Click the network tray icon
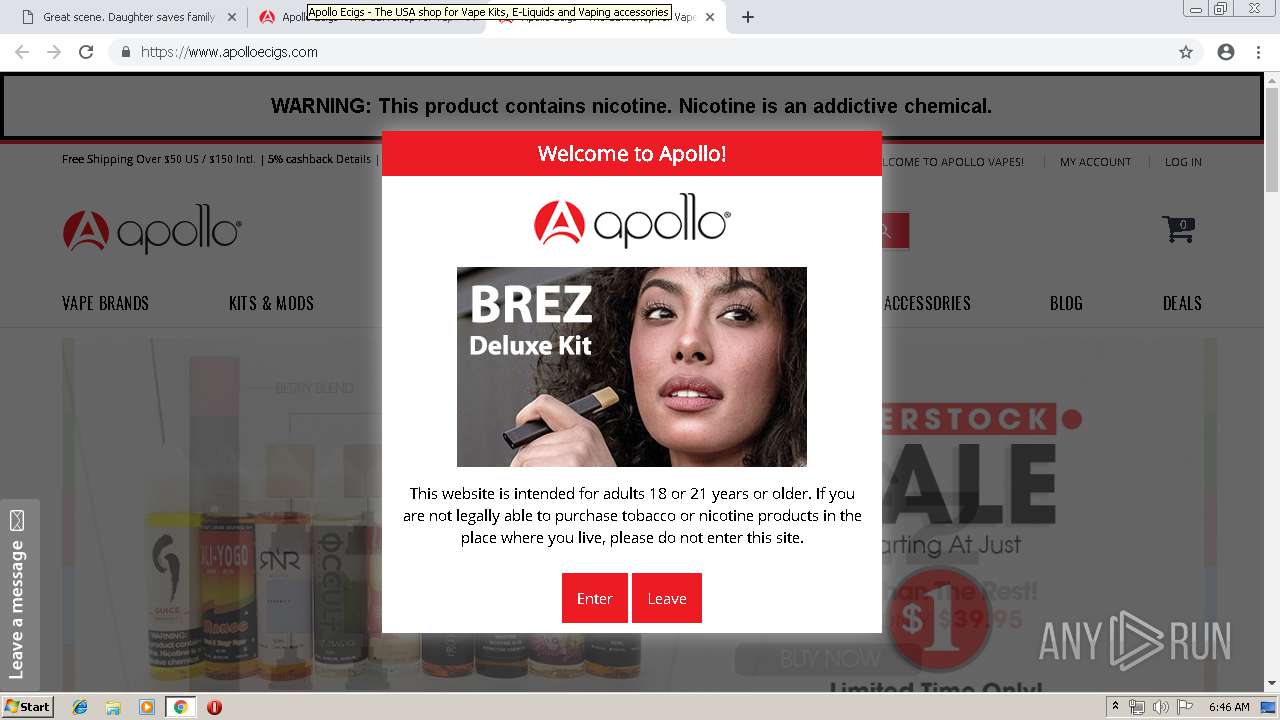1280x720 pixels. click(x=1137, y=707)
